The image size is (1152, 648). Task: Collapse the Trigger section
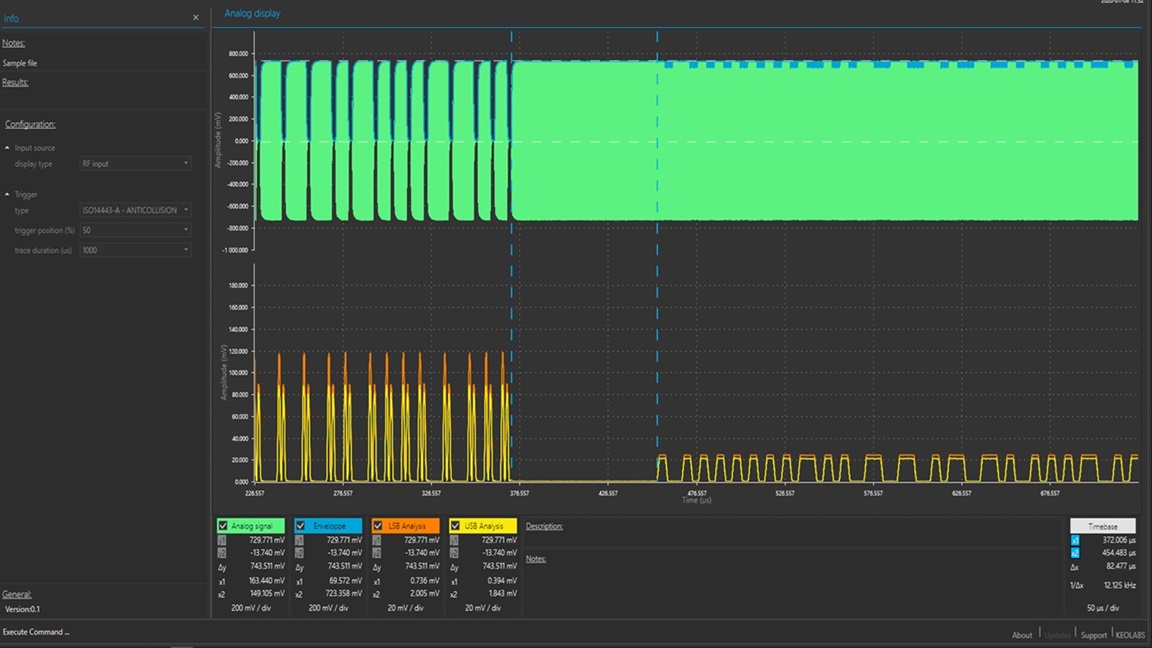8,194
